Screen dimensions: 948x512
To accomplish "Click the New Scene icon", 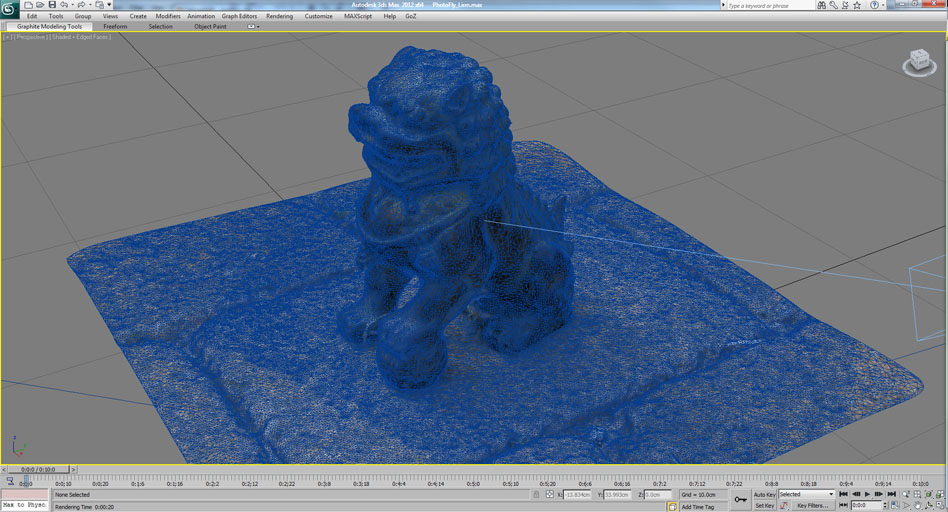I will point(28,5).
